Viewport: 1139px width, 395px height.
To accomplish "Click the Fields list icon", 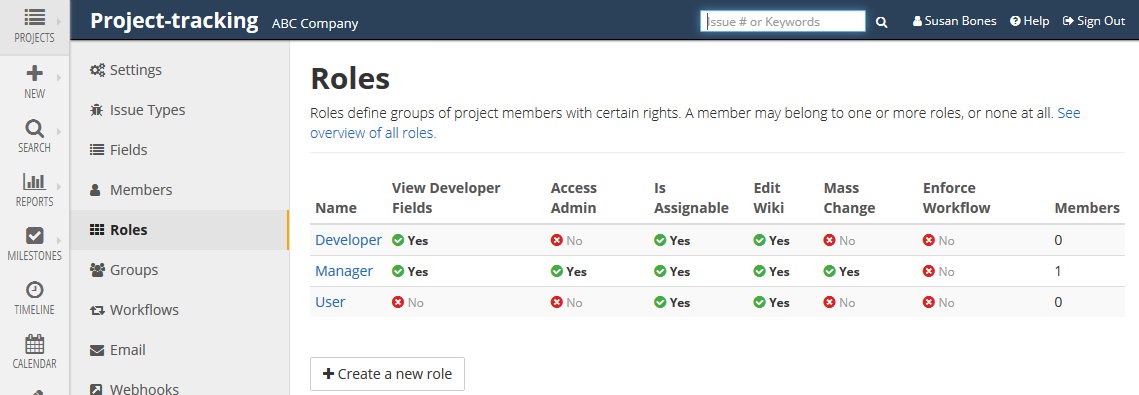I will click(97, 150).
